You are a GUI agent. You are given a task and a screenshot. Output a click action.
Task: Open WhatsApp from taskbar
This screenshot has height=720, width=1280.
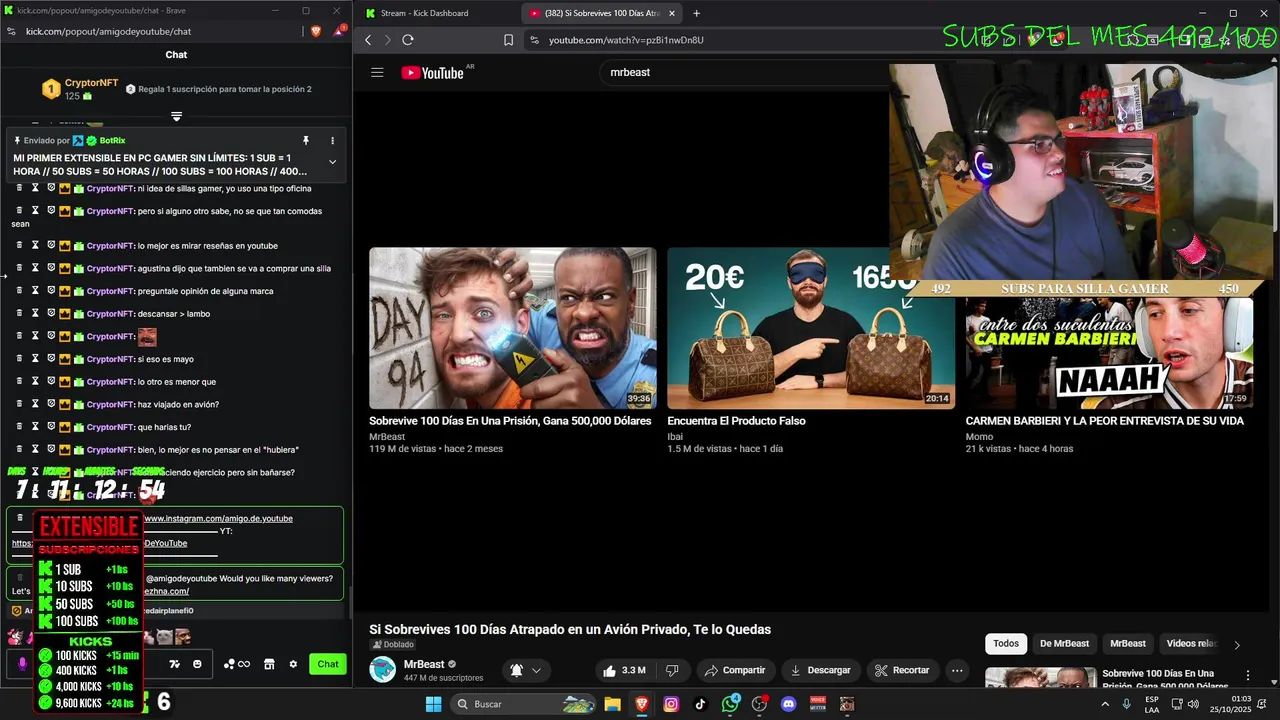pyautogui.click(x=730, y=704)
